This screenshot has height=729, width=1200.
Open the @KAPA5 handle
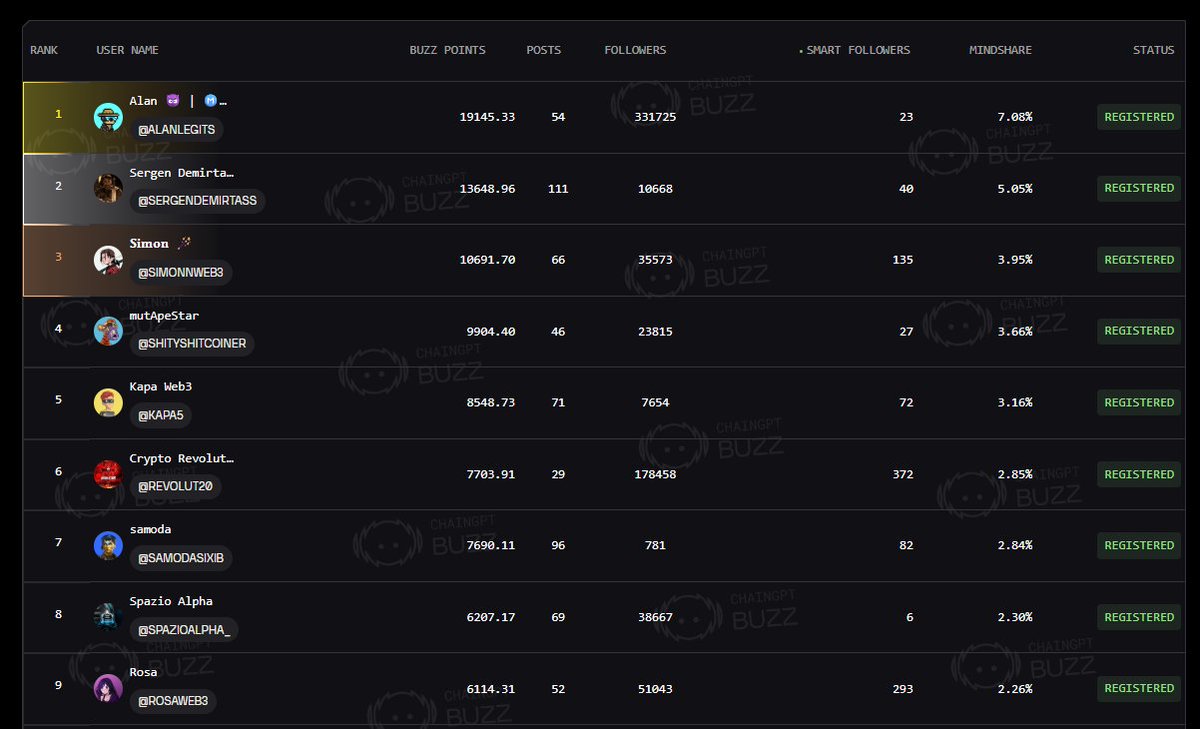(161, 415)
